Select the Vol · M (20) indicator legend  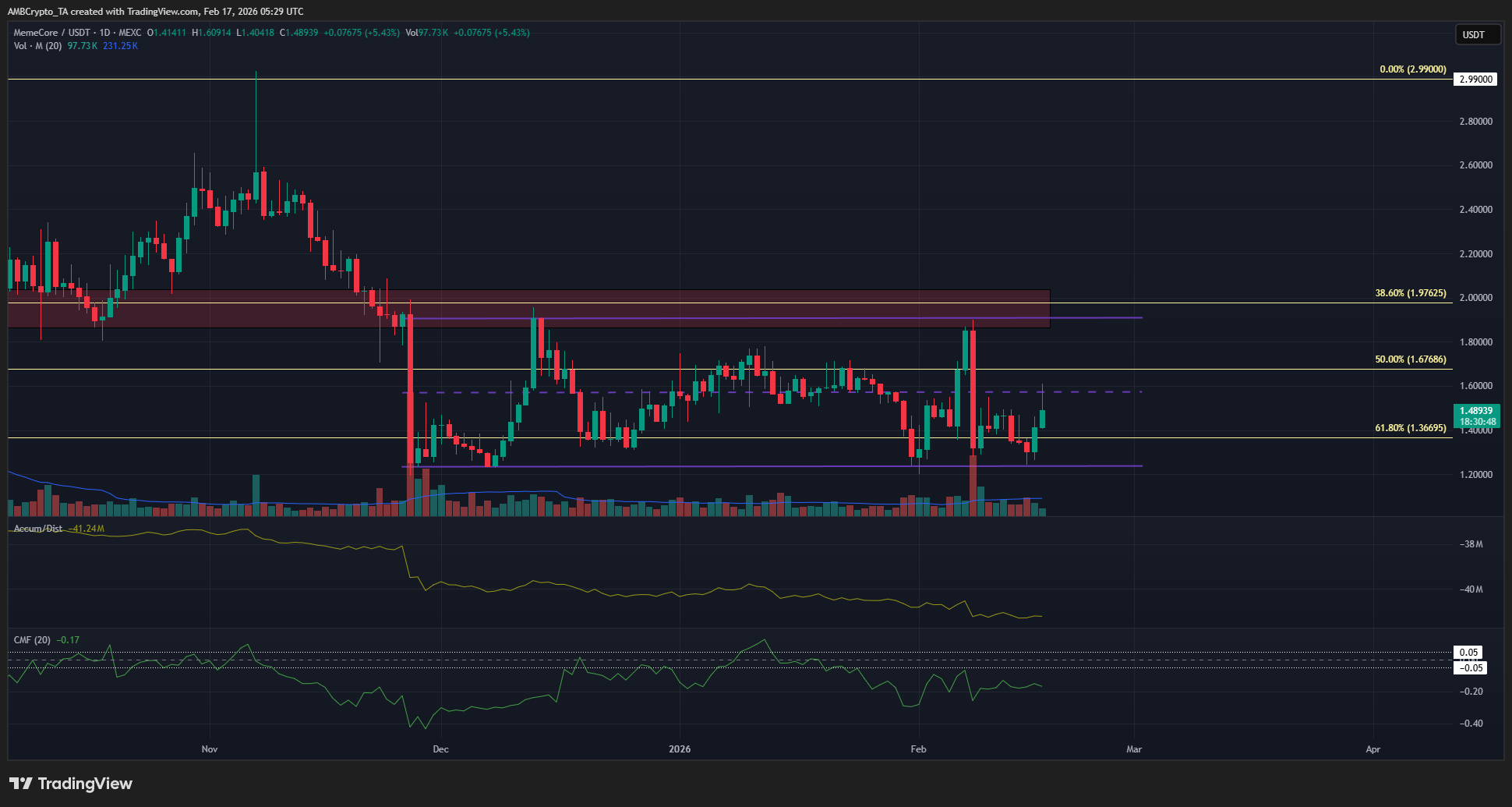click(37, 46)
